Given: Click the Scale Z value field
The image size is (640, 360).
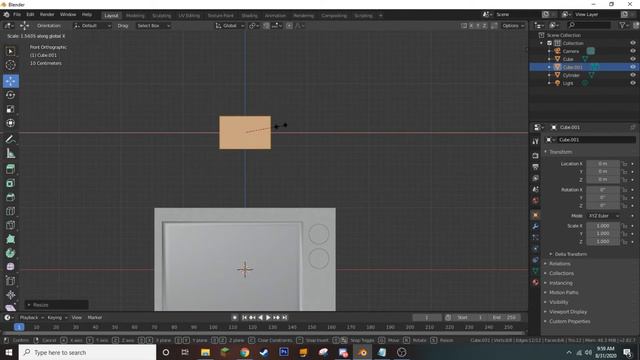Looking at the screenshot, I should pos(603,242).
